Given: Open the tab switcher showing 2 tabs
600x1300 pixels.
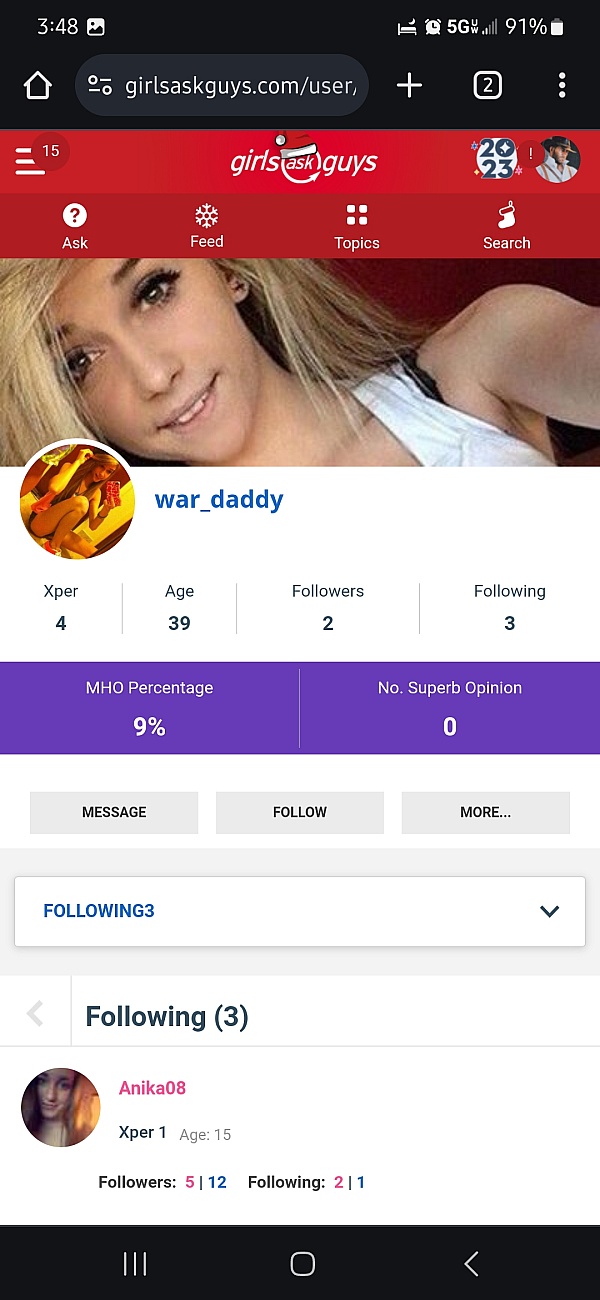Looking at the screenshot, I should [x=487, y=86].
